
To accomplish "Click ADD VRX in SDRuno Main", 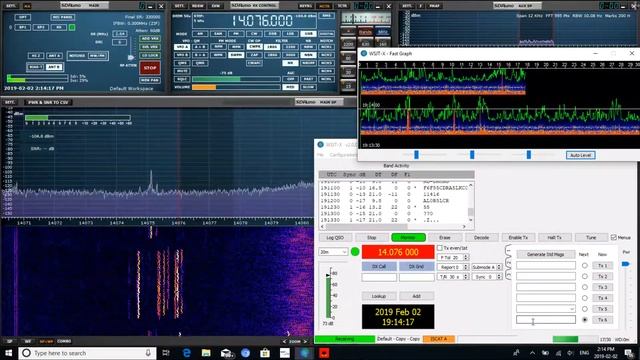I will click(x=150, y=38).
